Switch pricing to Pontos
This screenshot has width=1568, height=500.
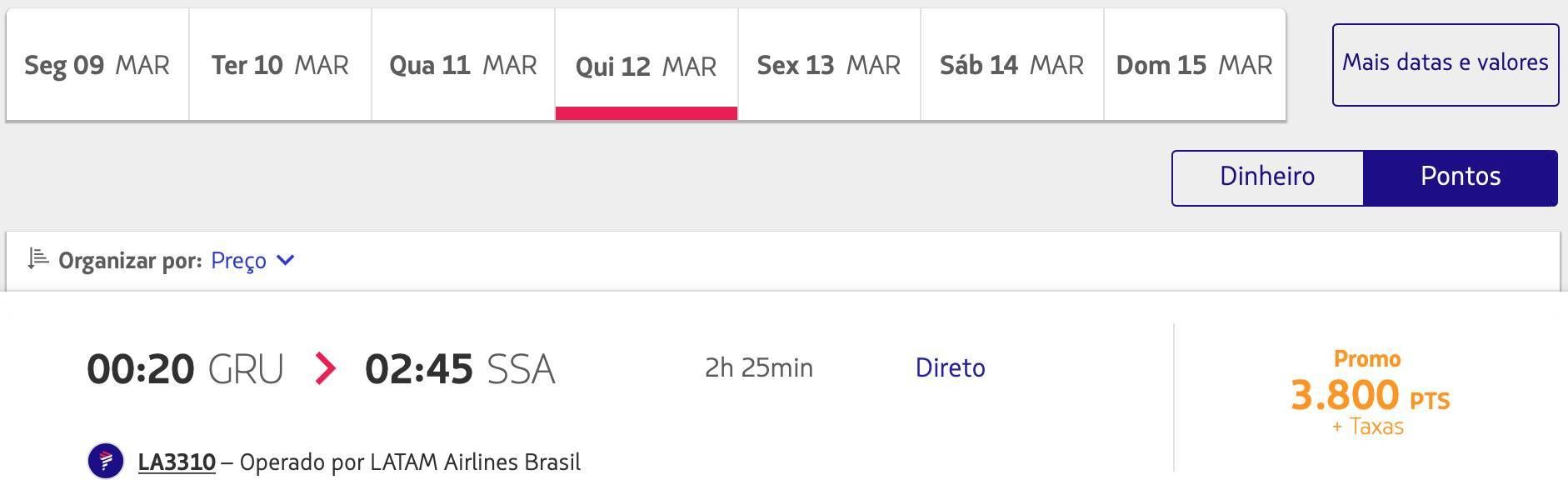coord(1461,177)
